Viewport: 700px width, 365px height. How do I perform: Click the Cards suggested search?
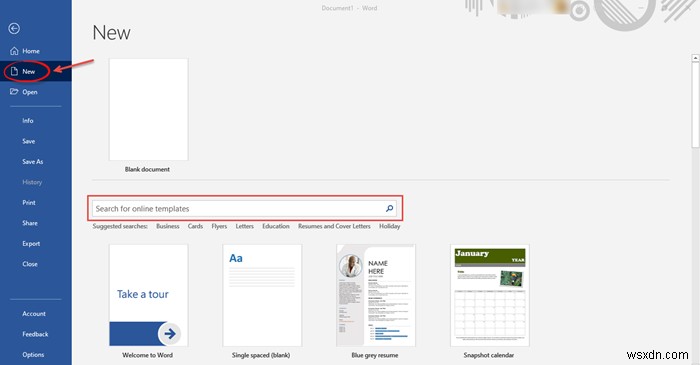coord(195,226)
